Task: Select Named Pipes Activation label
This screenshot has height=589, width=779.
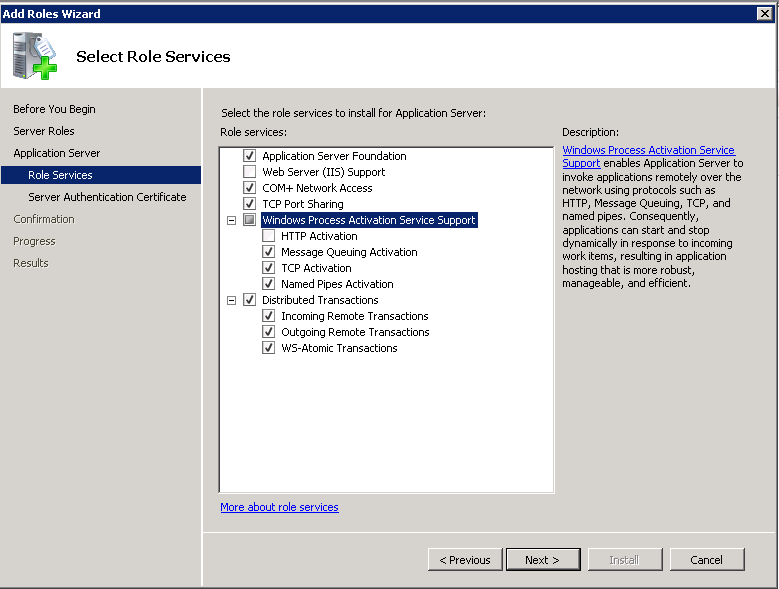Action: [x=337, y=284]
